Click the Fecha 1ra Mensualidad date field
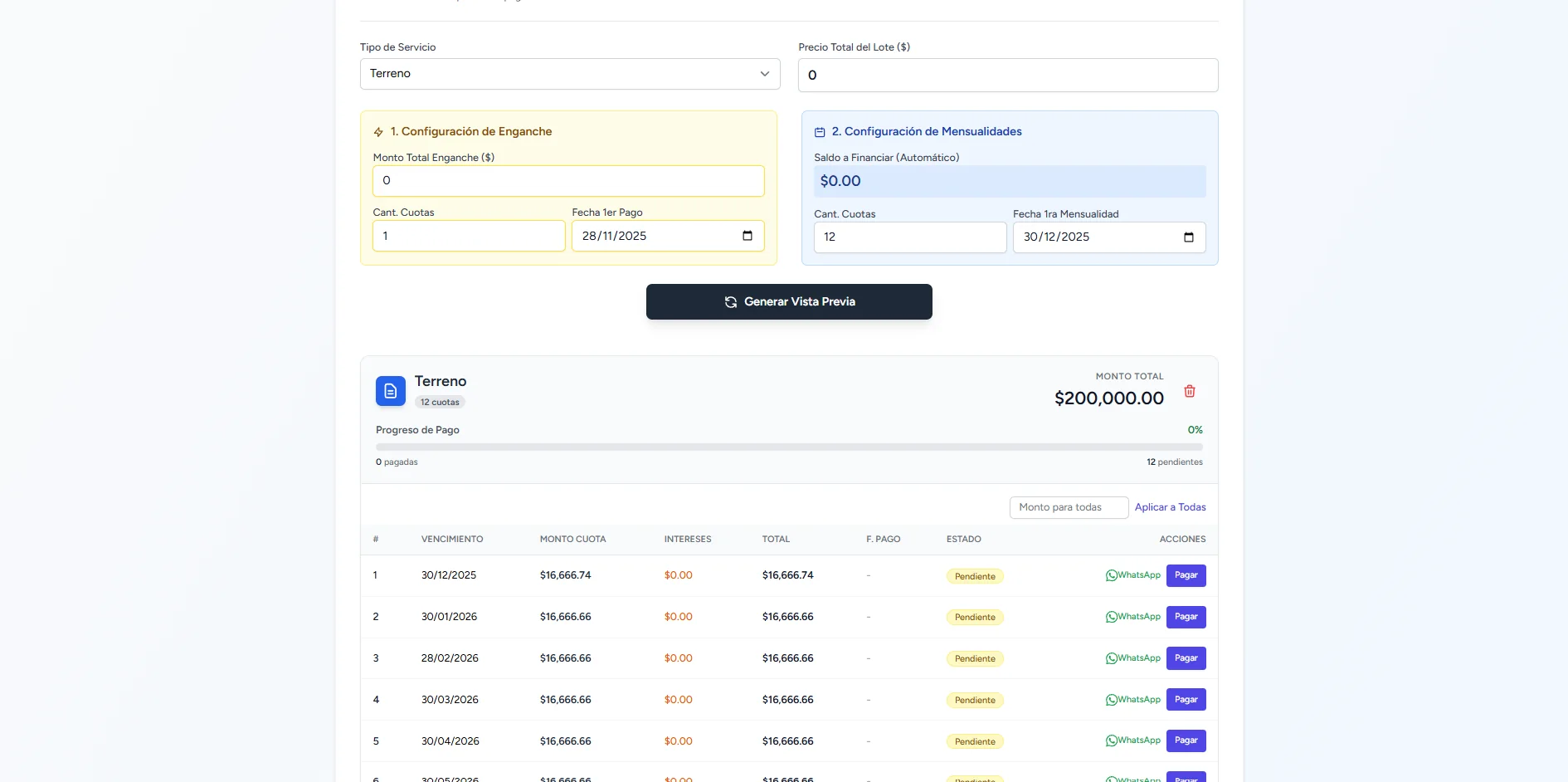The width and height of the screenshot is (1568, 782). coord(1109,237)
